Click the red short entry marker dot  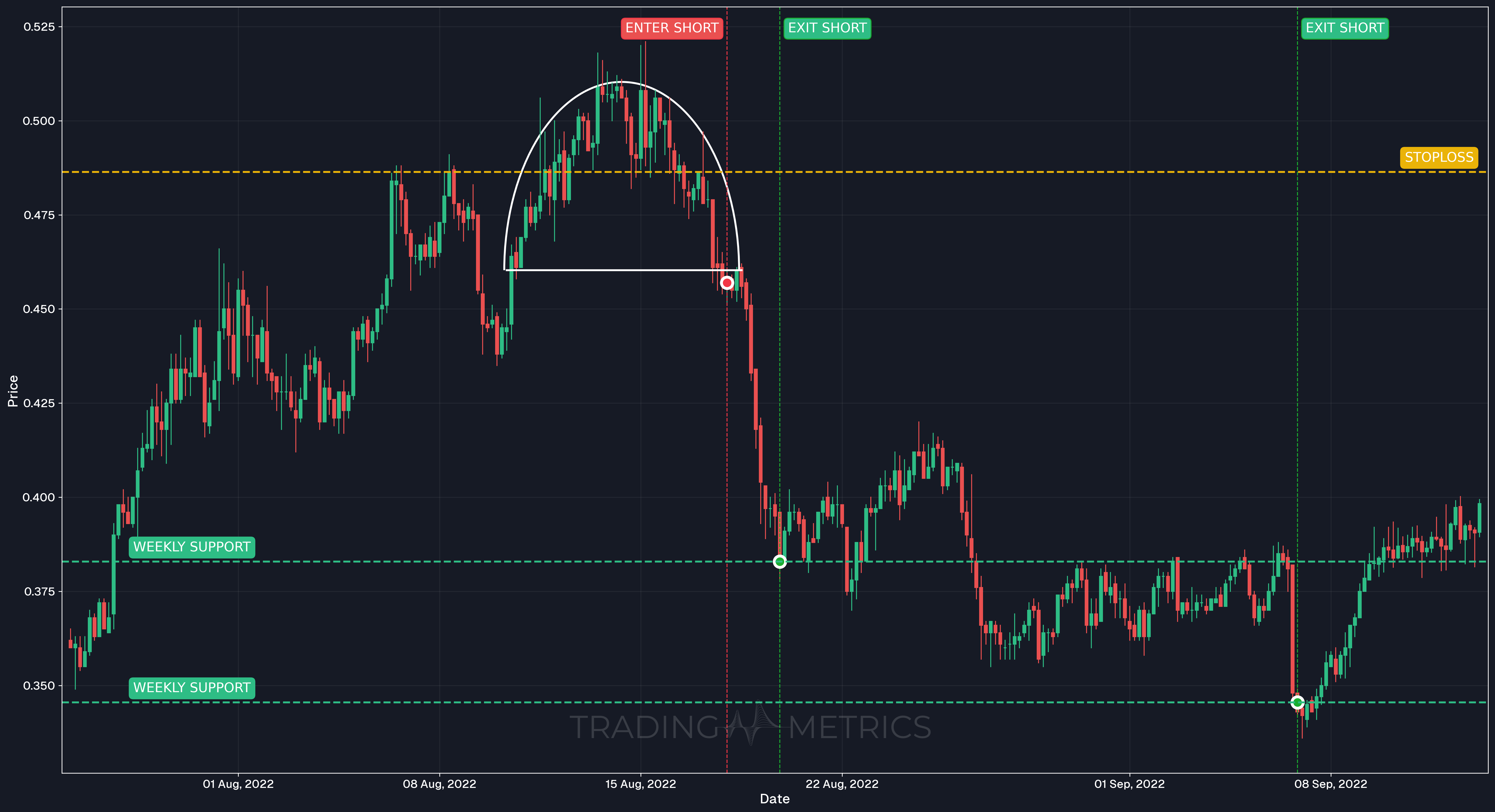(727, 283)
